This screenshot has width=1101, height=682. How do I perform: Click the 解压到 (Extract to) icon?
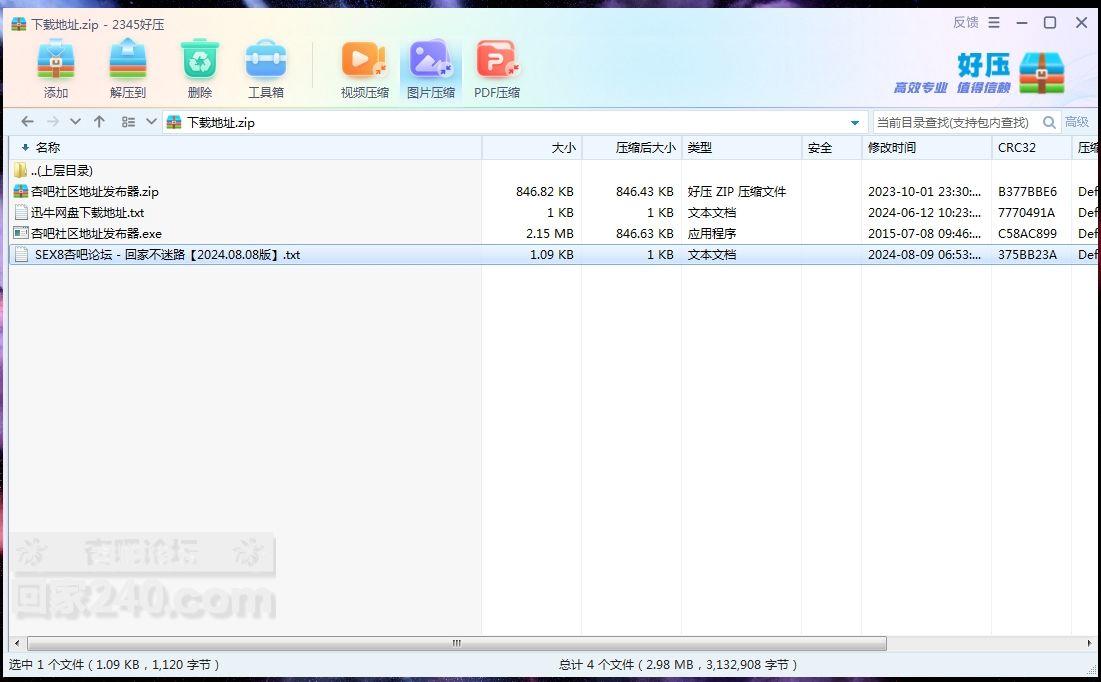tap(128, 67)
